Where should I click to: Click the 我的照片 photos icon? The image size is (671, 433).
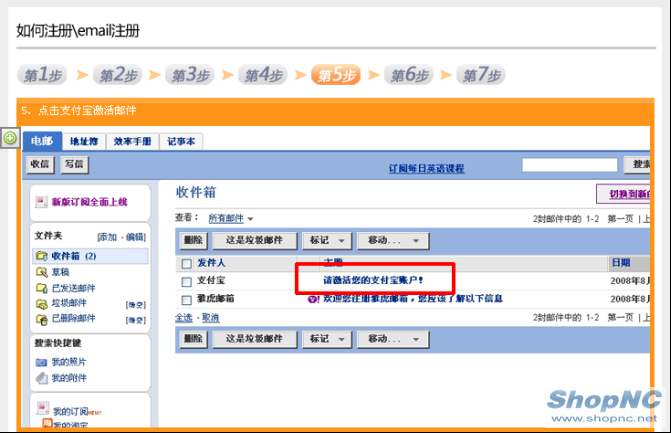(41, 362)
